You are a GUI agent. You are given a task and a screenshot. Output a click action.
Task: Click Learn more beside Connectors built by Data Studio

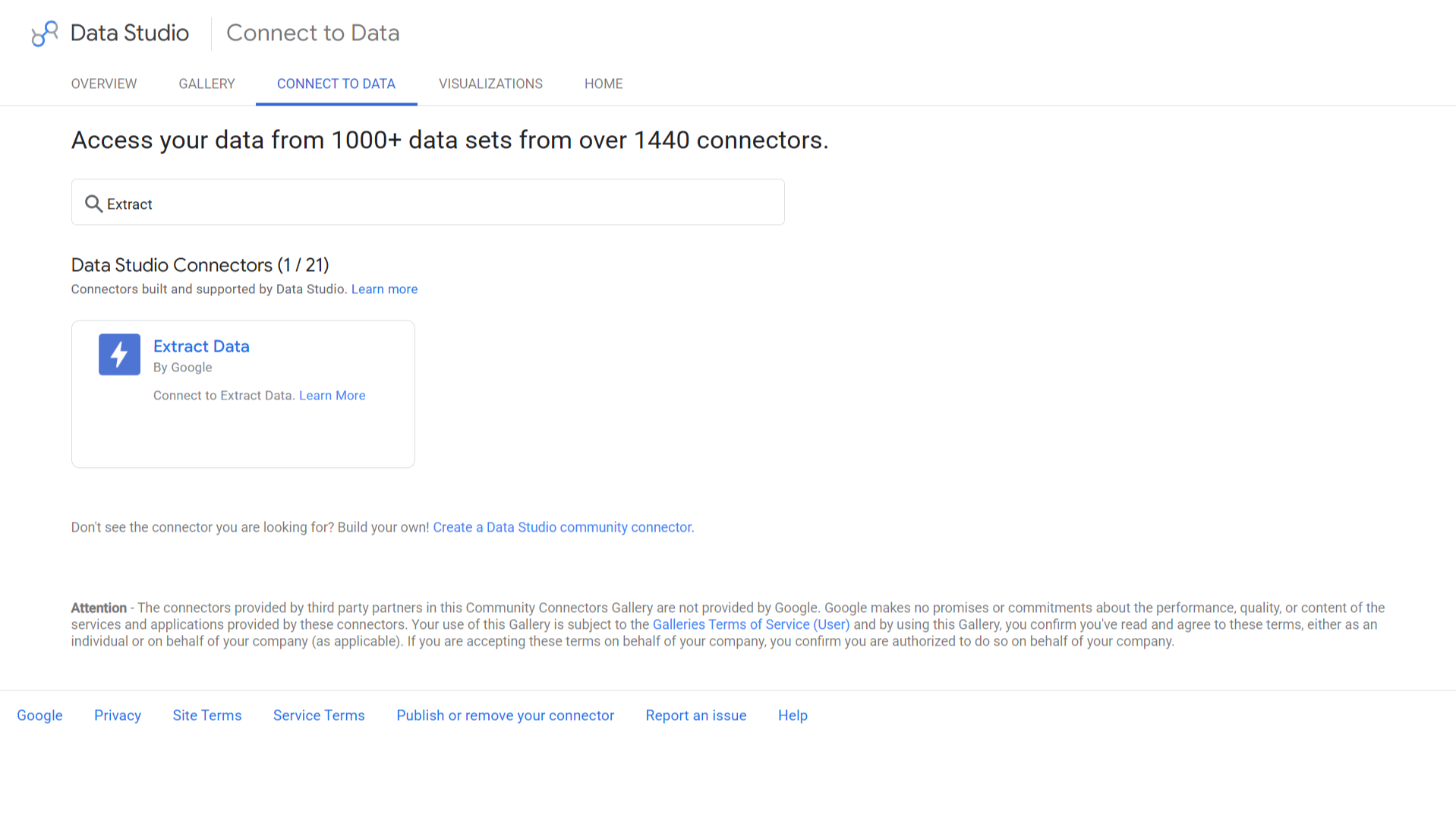[384, 289]
